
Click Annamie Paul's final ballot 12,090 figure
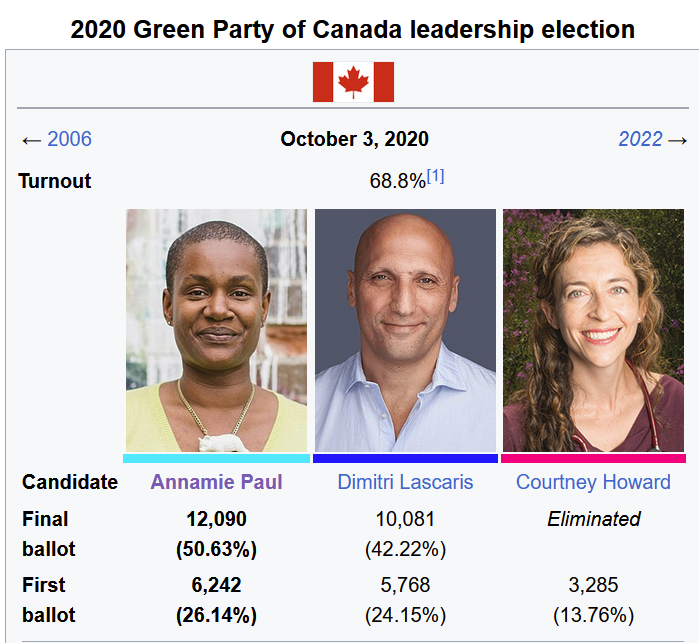(216, 519)
